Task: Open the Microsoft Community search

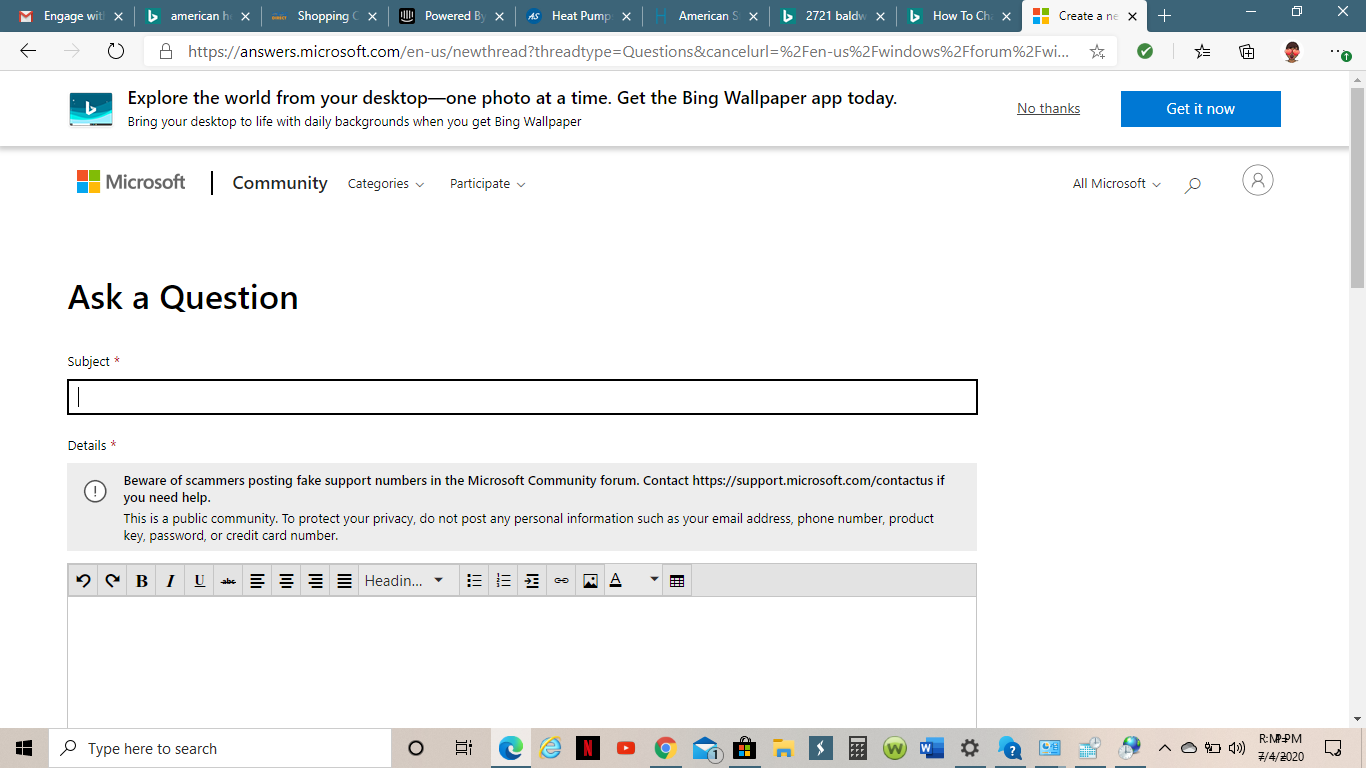Action: point(1192,184)
